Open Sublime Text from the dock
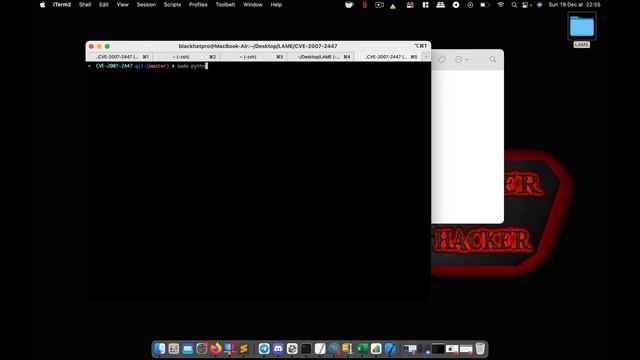 (244, 349)
